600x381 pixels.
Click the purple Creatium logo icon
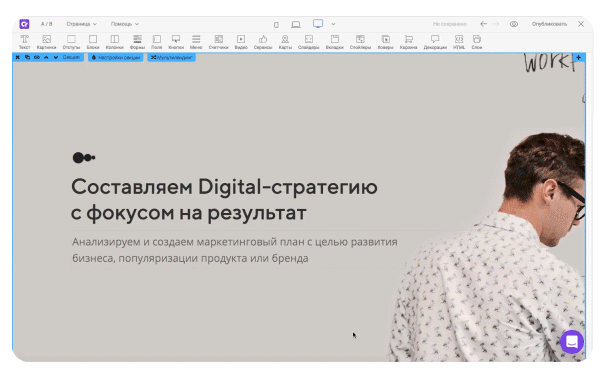(x=24, y=24)
